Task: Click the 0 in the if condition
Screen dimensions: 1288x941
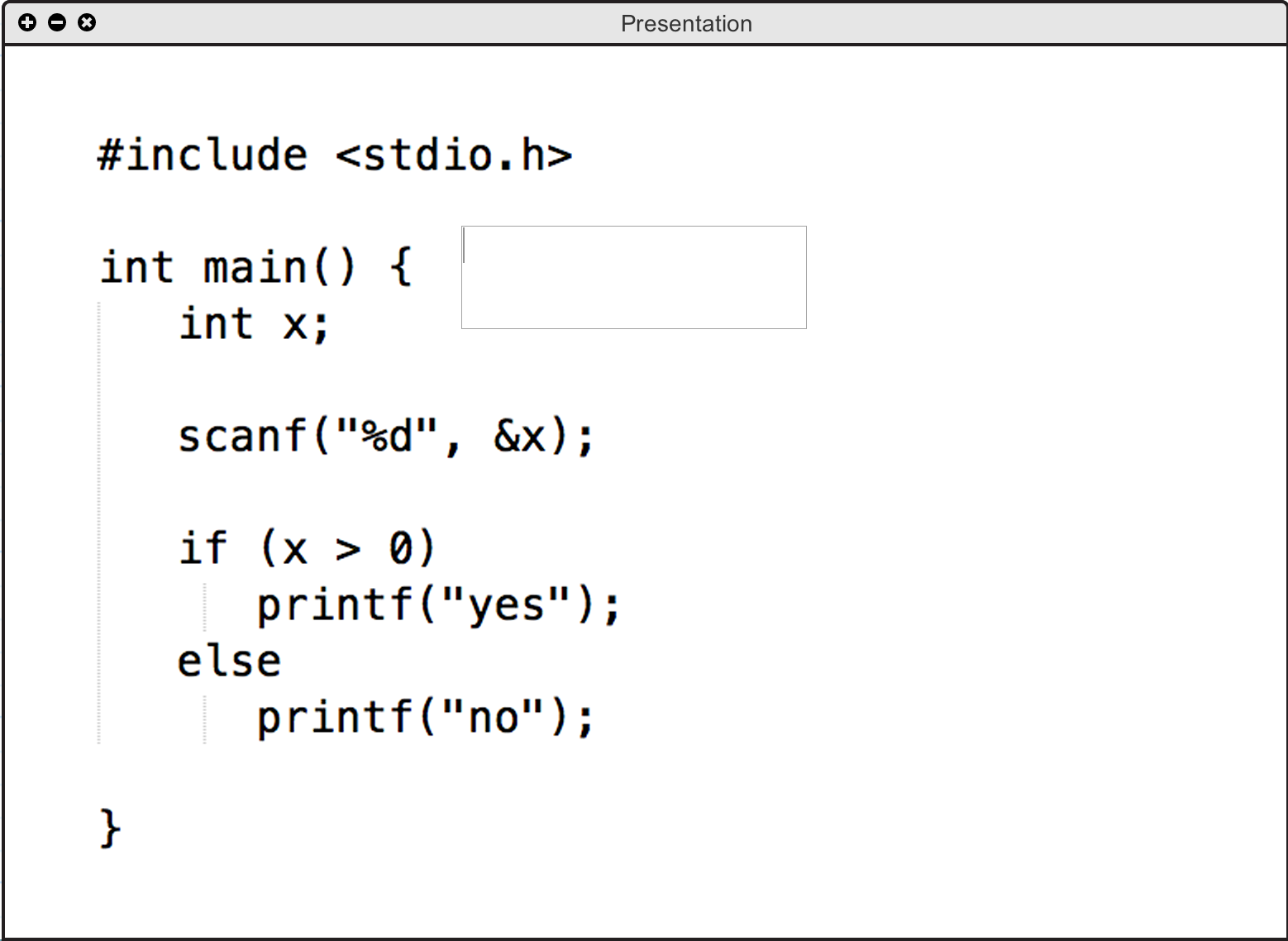Action: click(400, 548)
